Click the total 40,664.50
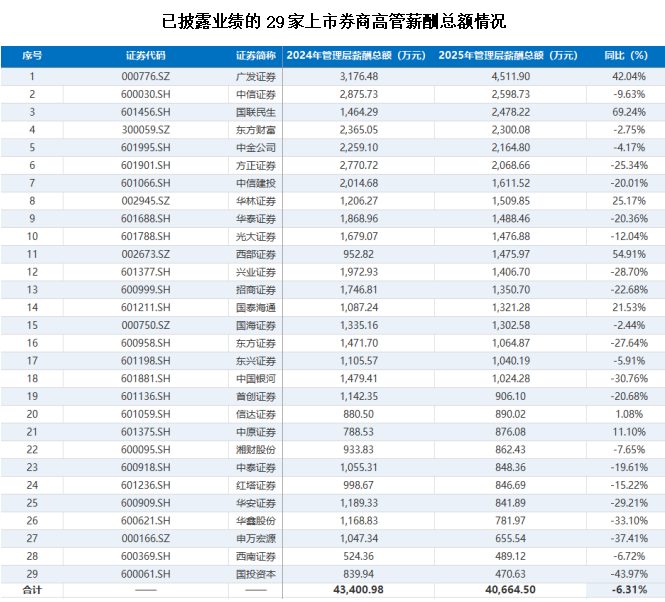Screen dimensions: 665x602 click(510, 590)
